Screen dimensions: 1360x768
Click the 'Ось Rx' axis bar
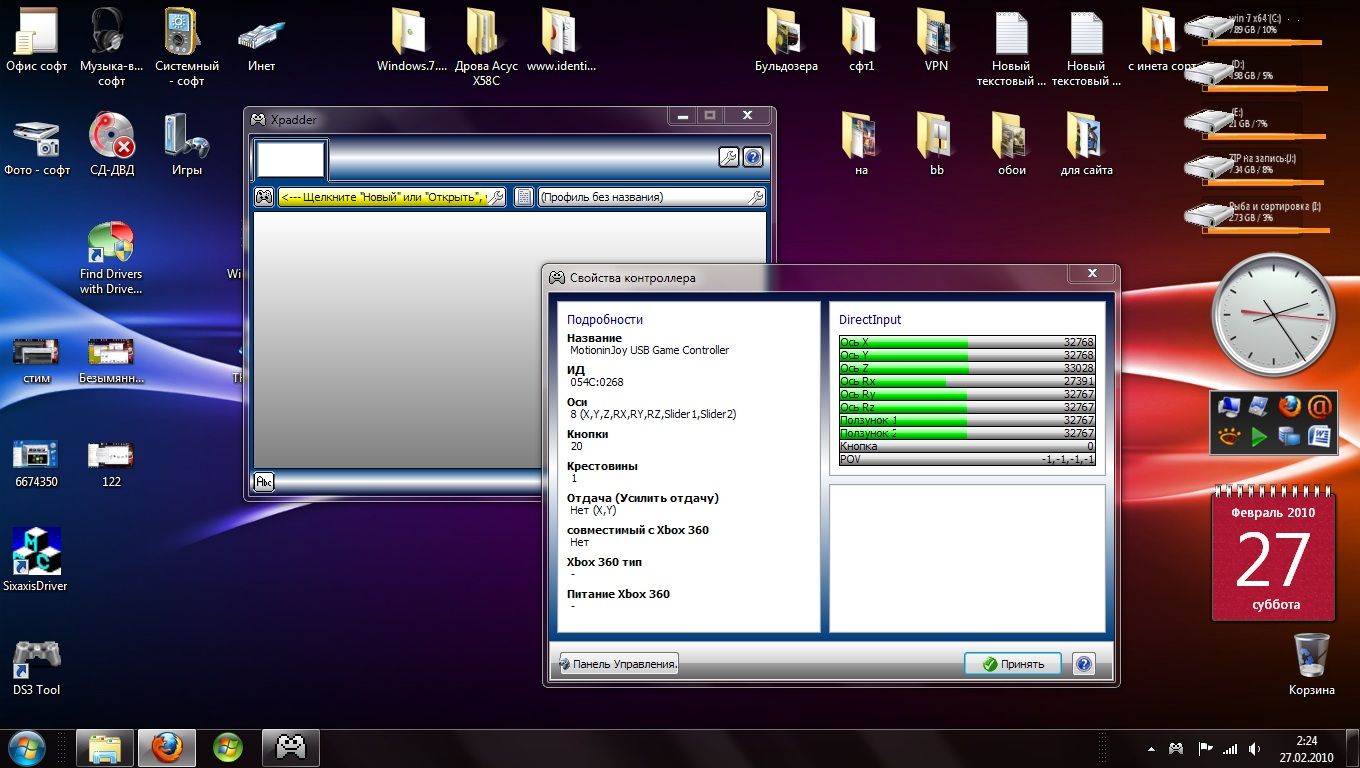tap(967, 381)
